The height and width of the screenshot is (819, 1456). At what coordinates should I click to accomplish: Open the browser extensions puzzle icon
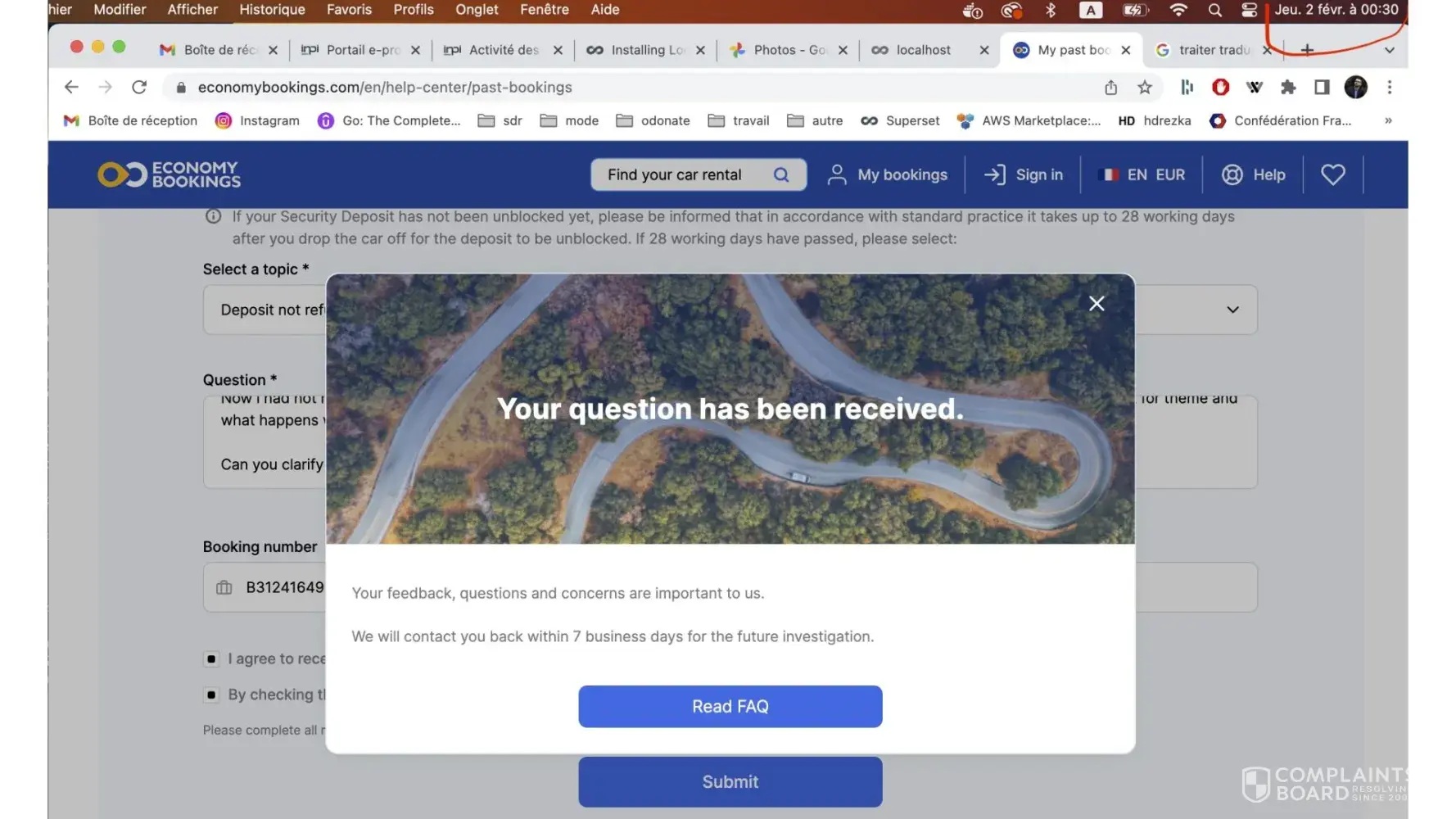point(1288,87)
